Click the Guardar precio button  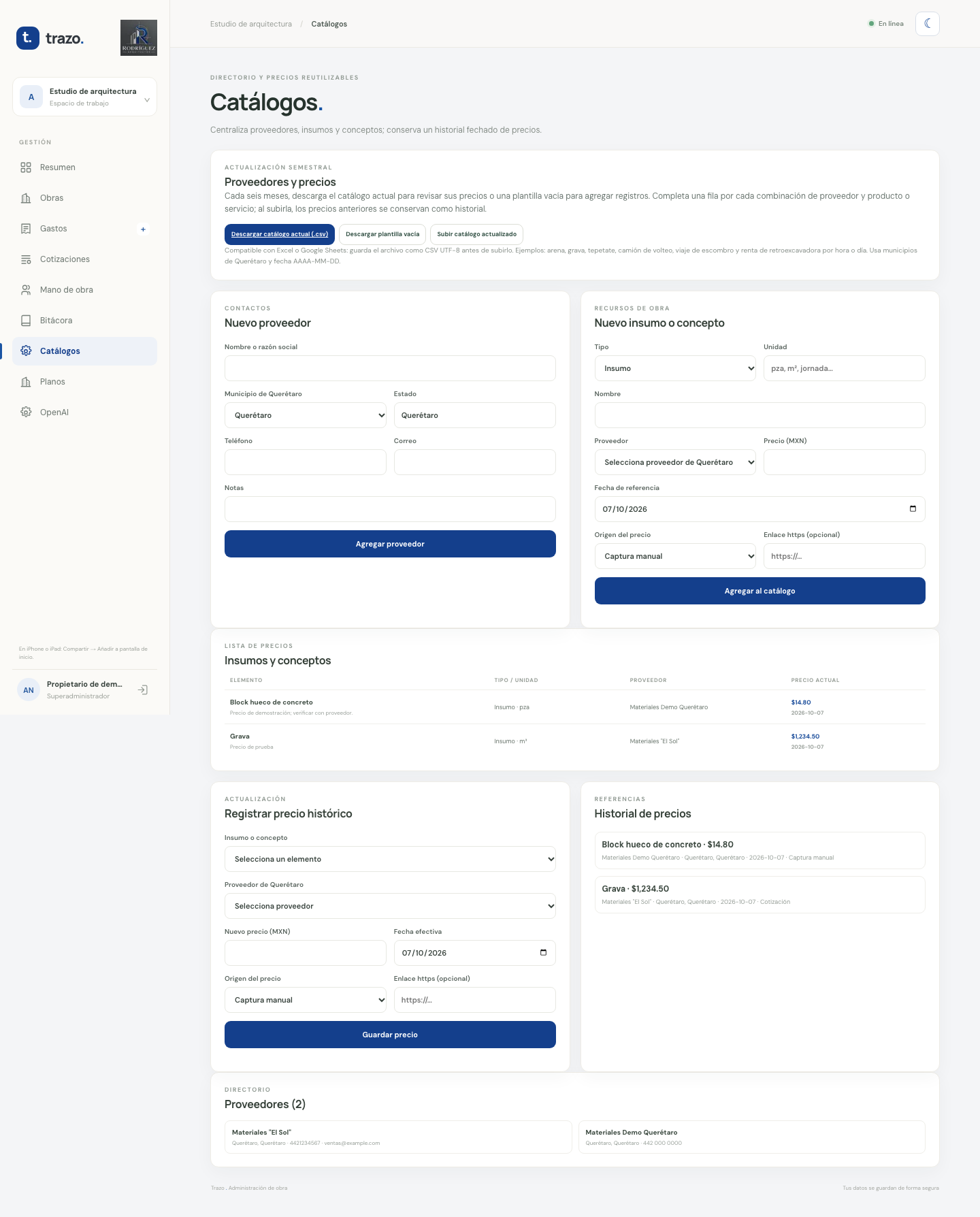pyautogui.click(x=390, y=1035)
